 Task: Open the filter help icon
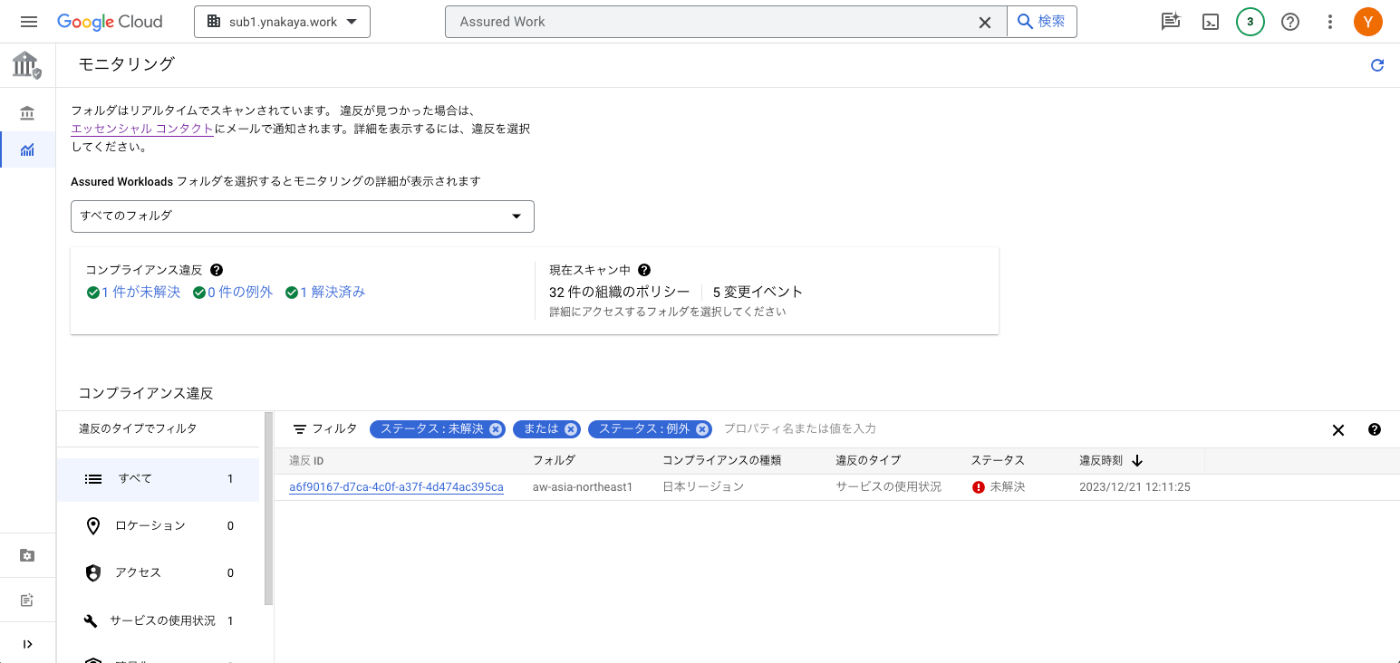(x=1375, y=430)
